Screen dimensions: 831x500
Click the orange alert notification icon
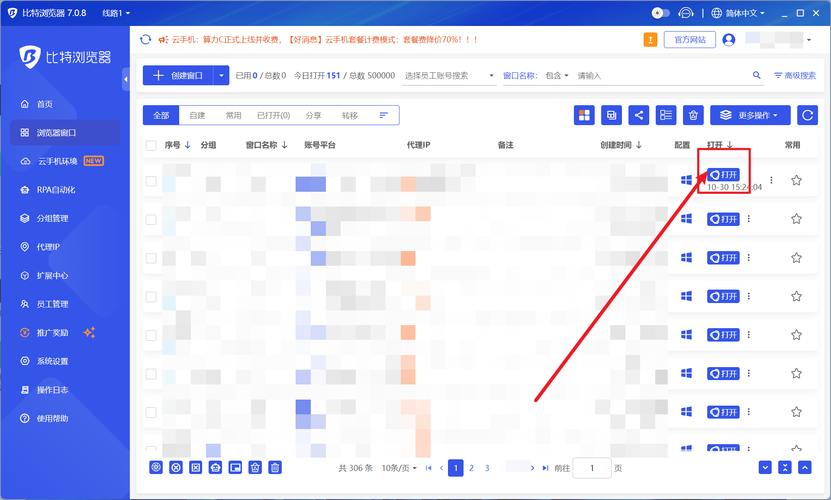tap(648, 40)
